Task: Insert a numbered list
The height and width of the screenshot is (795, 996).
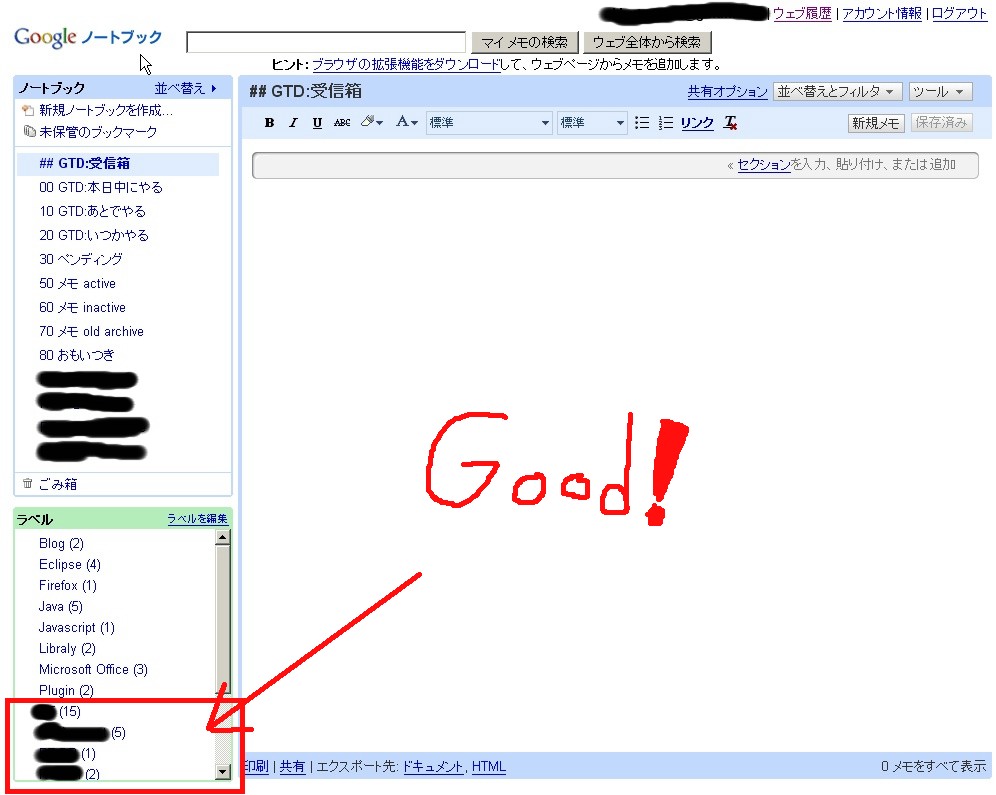Action: tap(666, 123)
